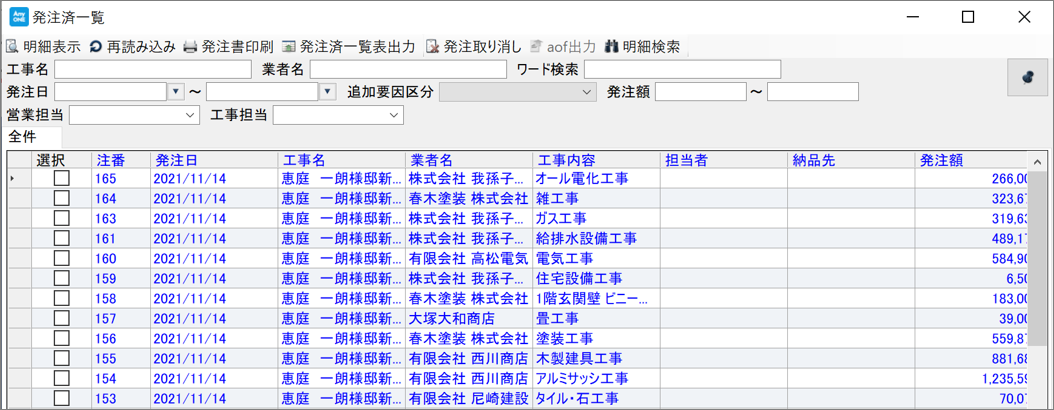This screenshot has width=1054, height=410.
Task: Tick the checkbox for order 157
Action: [x=62, y=318]
